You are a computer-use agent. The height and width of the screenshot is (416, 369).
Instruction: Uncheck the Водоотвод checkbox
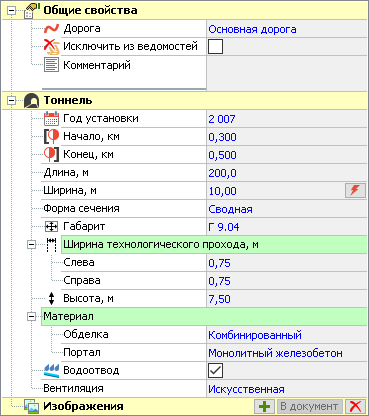pos(215,370)
